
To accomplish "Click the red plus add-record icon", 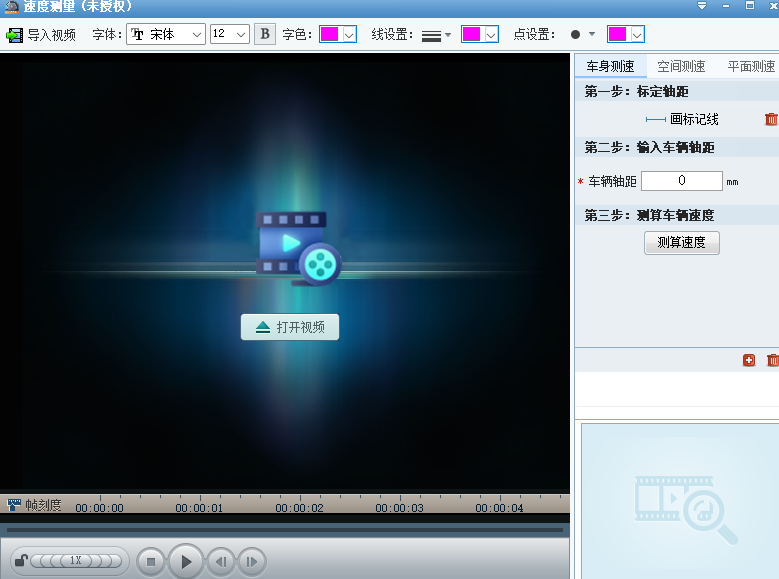I will point(749,360).
